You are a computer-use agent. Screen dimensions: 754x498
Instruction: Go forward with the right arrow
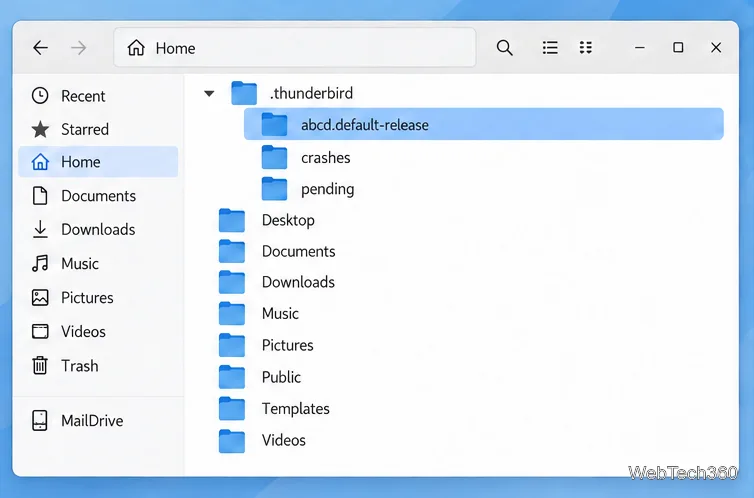(x=78, y=48)
